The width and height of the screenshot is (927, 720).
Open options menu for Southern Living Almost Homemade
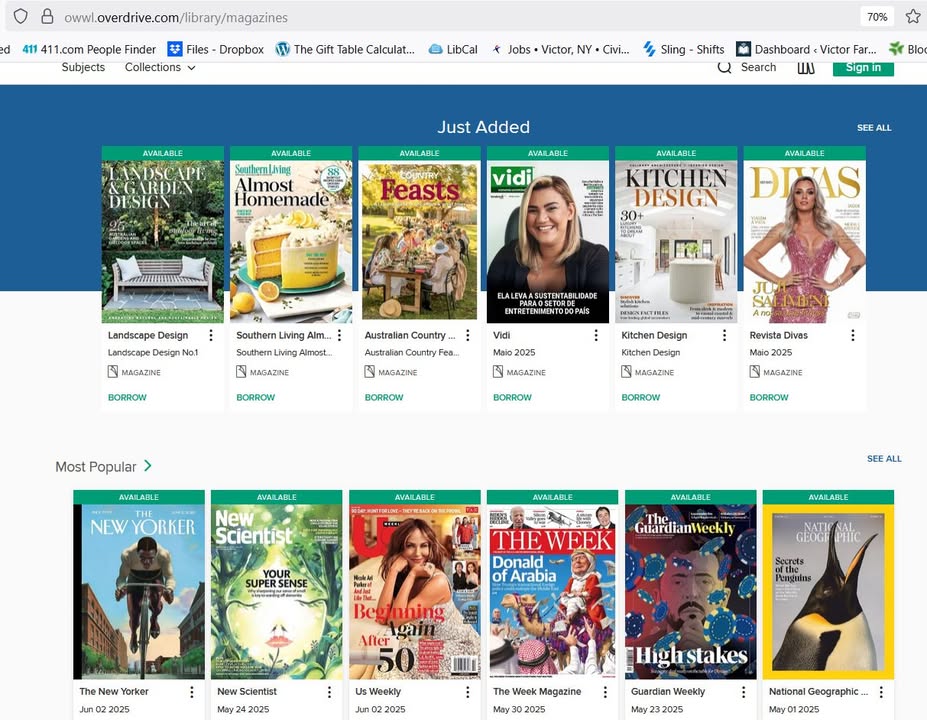pos(339,336)
